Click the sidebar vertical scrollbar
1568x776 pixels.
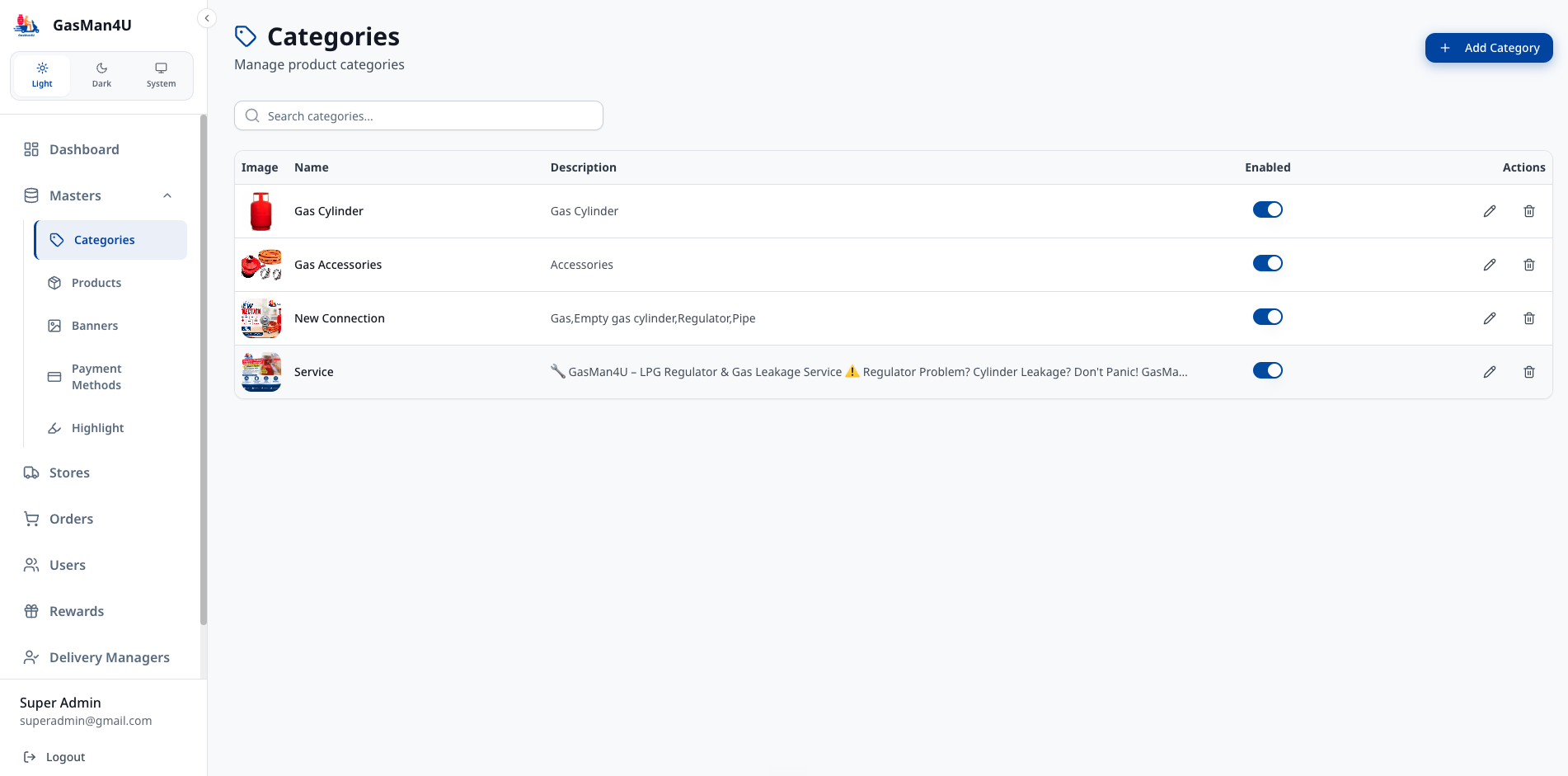[204, 369]
